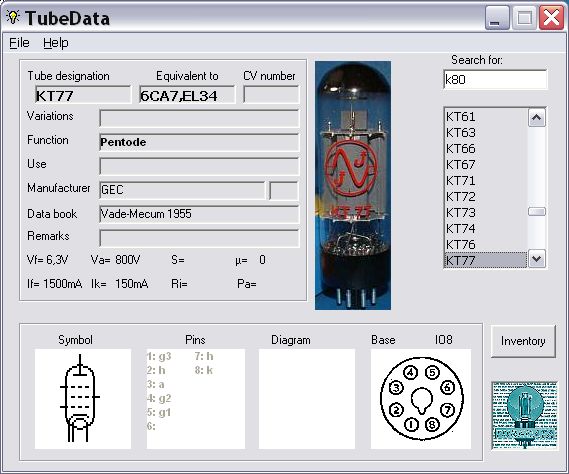Select KT74 in the tube list
569x474 pixels.
coord(486,228)
